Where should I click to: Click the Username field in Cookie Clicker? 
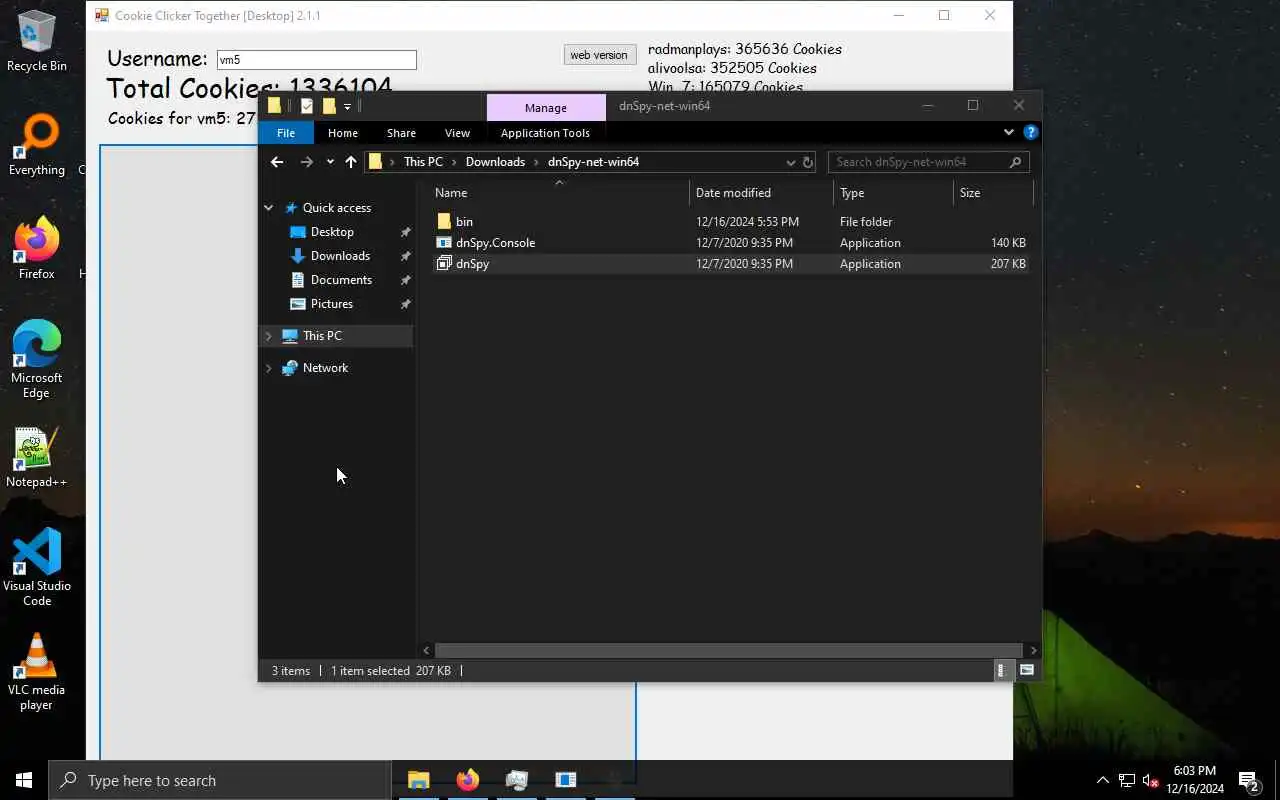coord(316,60)
